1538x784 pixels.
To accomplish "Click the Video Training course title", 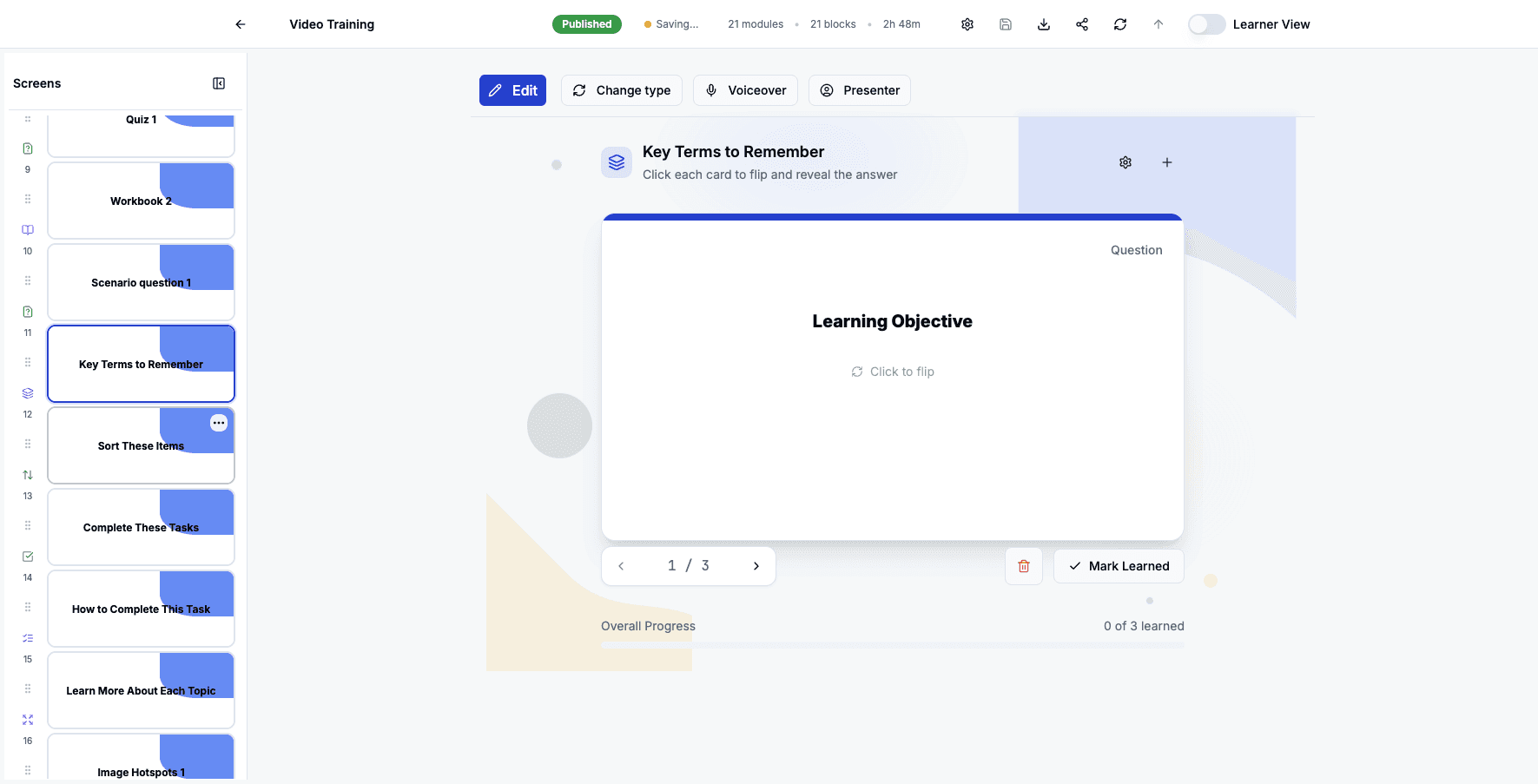I will tap(332, 24).
